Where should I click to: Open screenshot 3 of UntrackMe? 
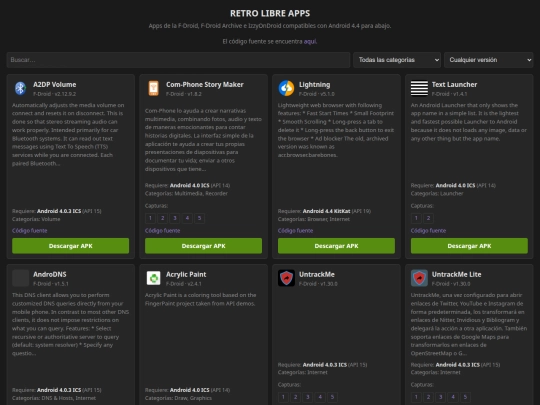click(x=308, y=397)
